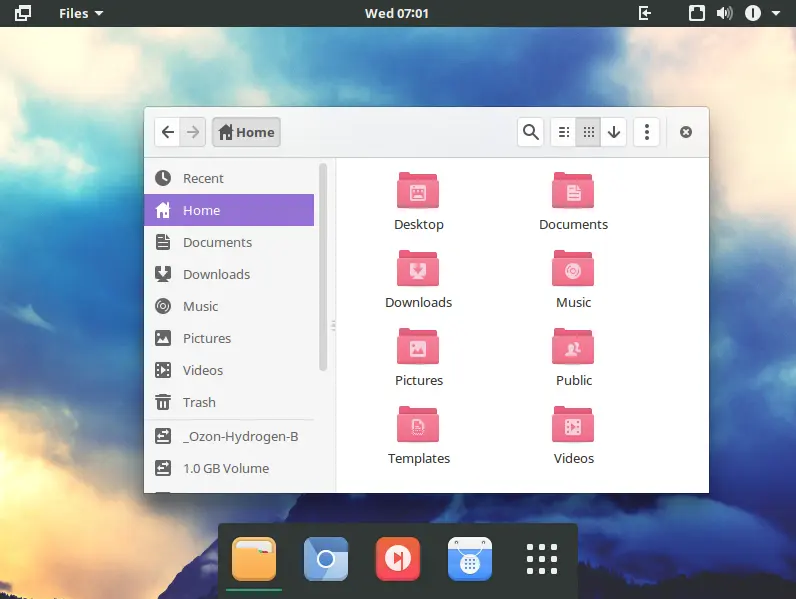The image size is (796, 599).
Task: Open the three-dot options menu
Action: 647,132
